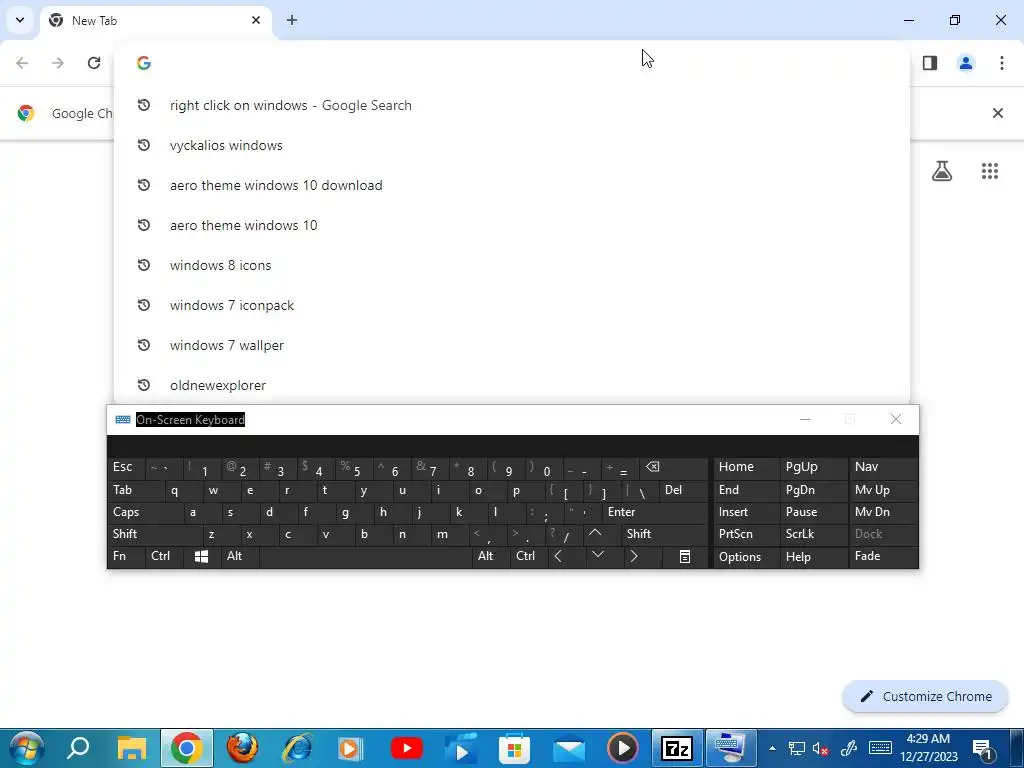1024x768 pixels.
Task: Launch Internet Explorer from taskbar
Action: click(x=296, y=748)
